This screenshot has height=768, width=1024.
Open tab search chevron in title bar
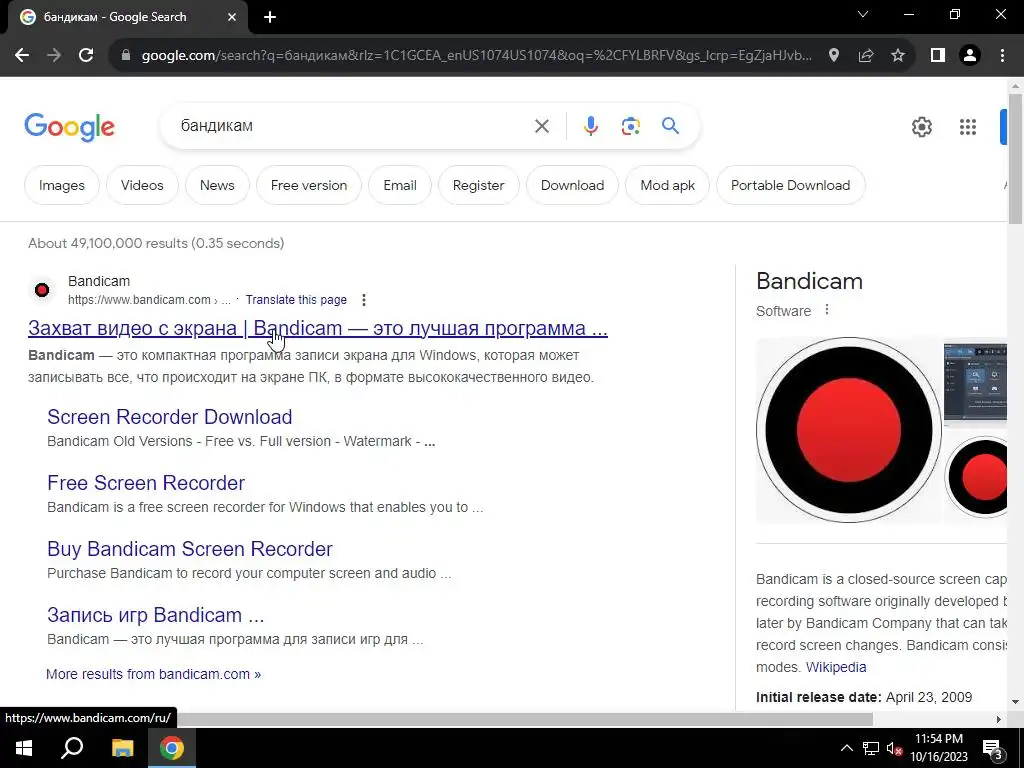tap(863, 14)
